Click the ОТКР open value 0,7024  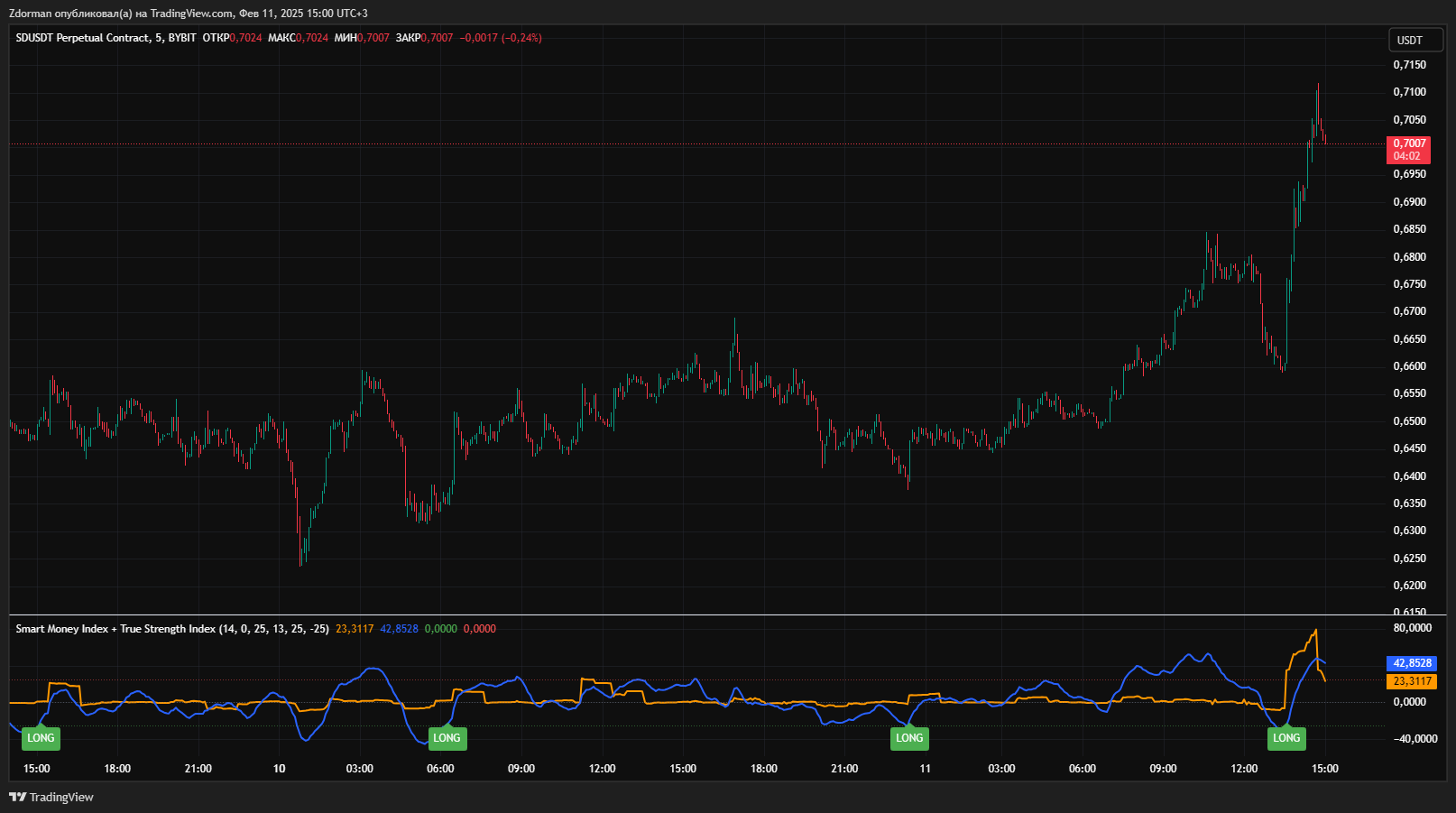click(x=246, y=38)
